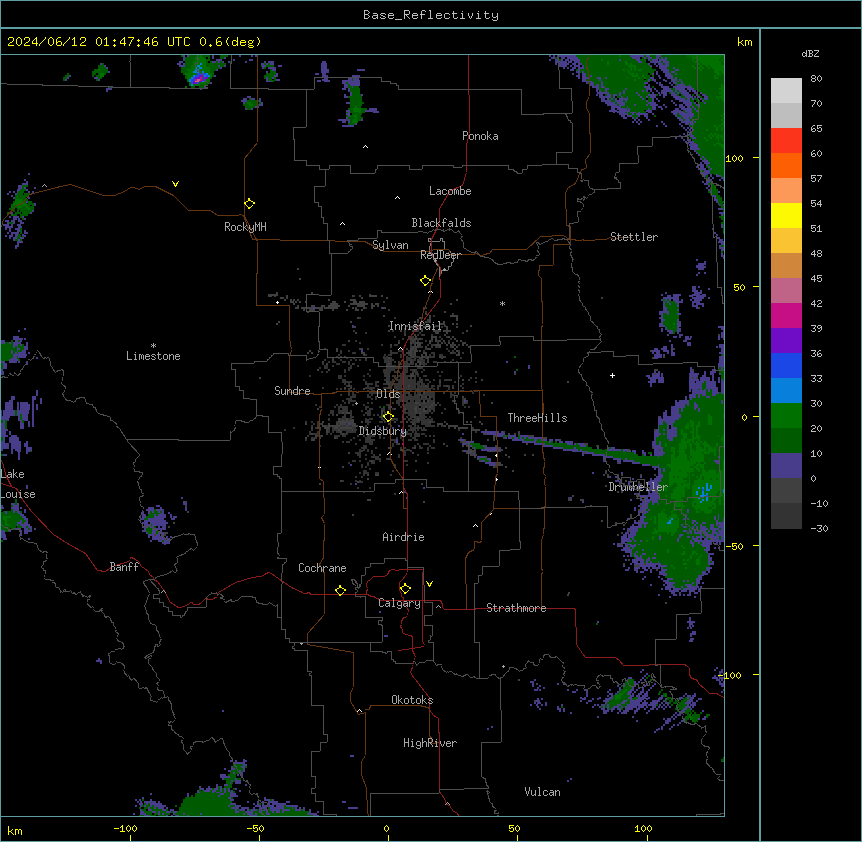Screen dimensions: 862x842
Task: Click the yellow V marker east of Calgary
Action: click(x=429, y=584)
